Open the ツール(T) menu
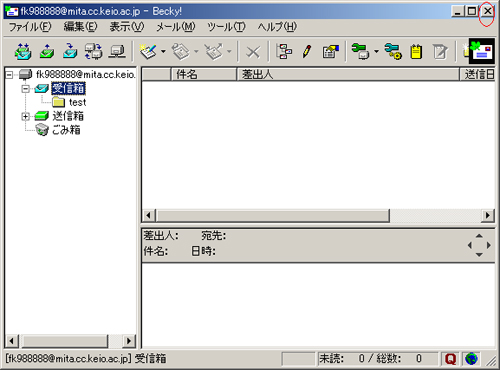Viewport: 500px width, 370px height. (x=226, y=27)
